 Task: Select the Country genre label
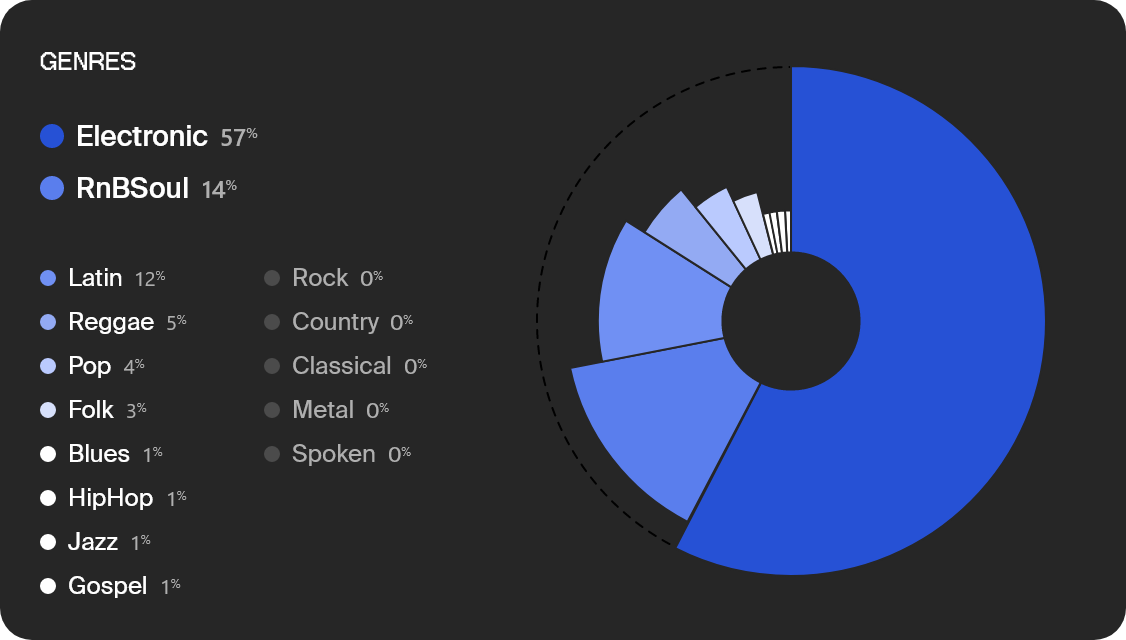click(x=335, y=322)
